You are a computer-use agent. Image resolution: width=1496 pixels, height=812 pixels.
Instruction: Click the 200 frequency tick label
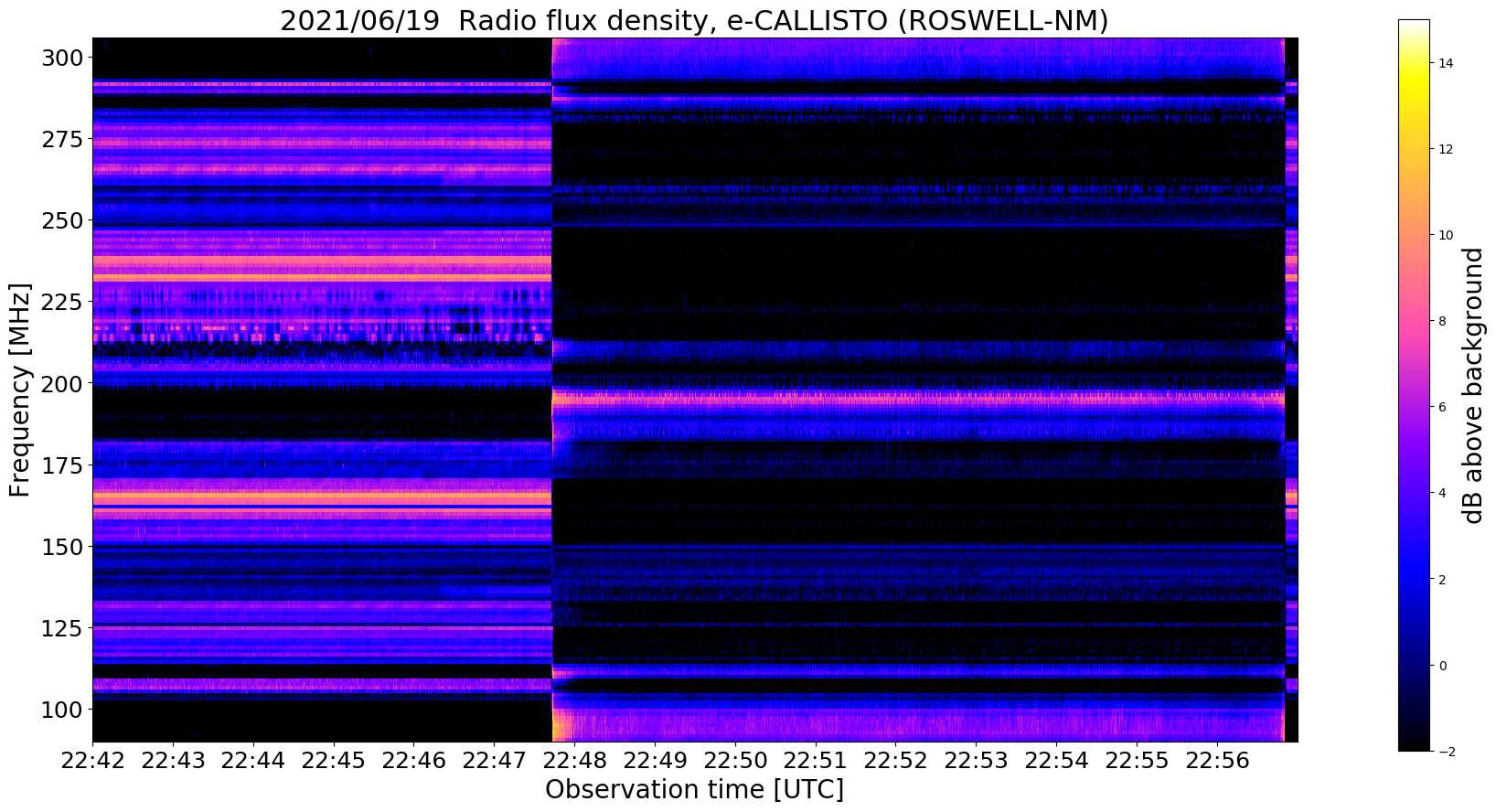coord(62,383)
